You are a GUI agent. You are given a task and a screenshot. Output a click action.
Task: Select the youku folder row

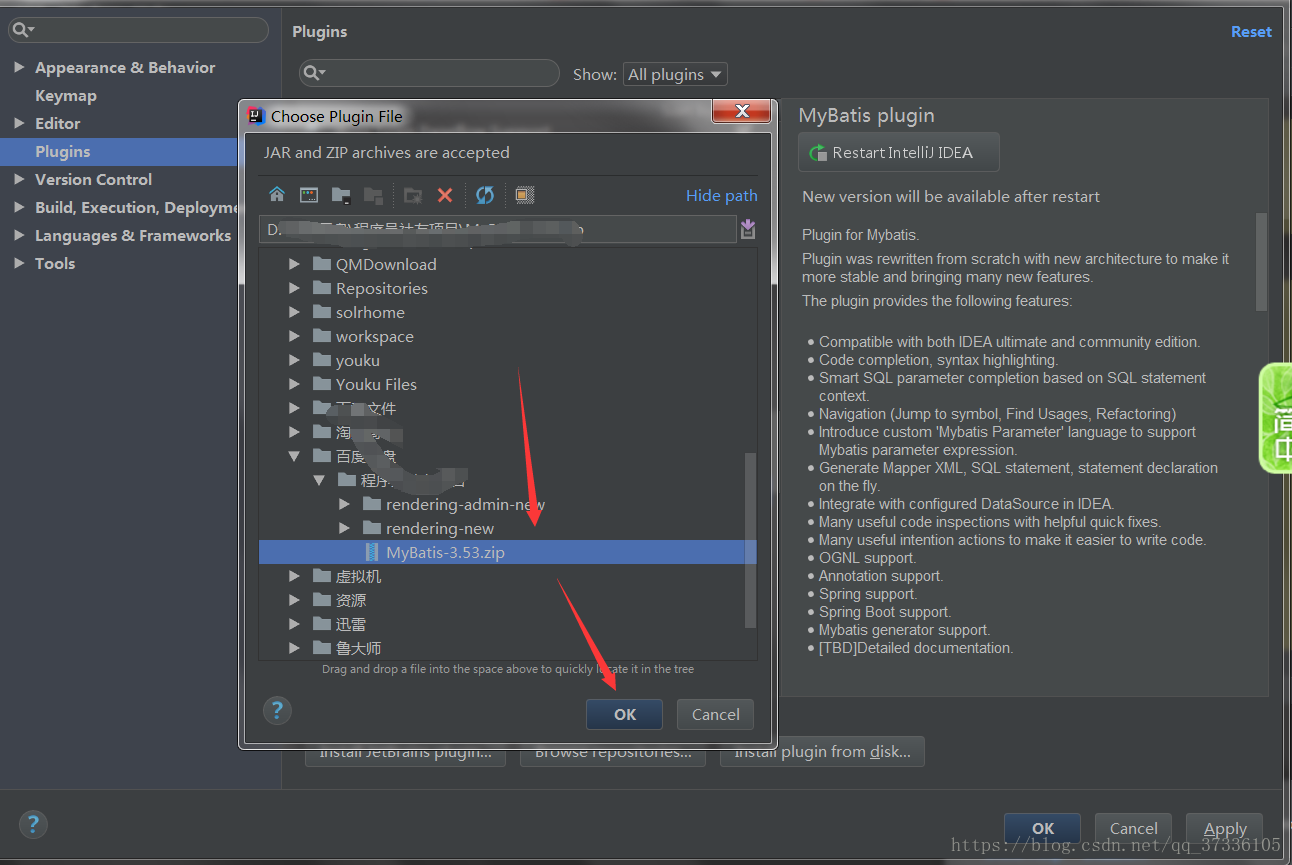click(507, 360)
